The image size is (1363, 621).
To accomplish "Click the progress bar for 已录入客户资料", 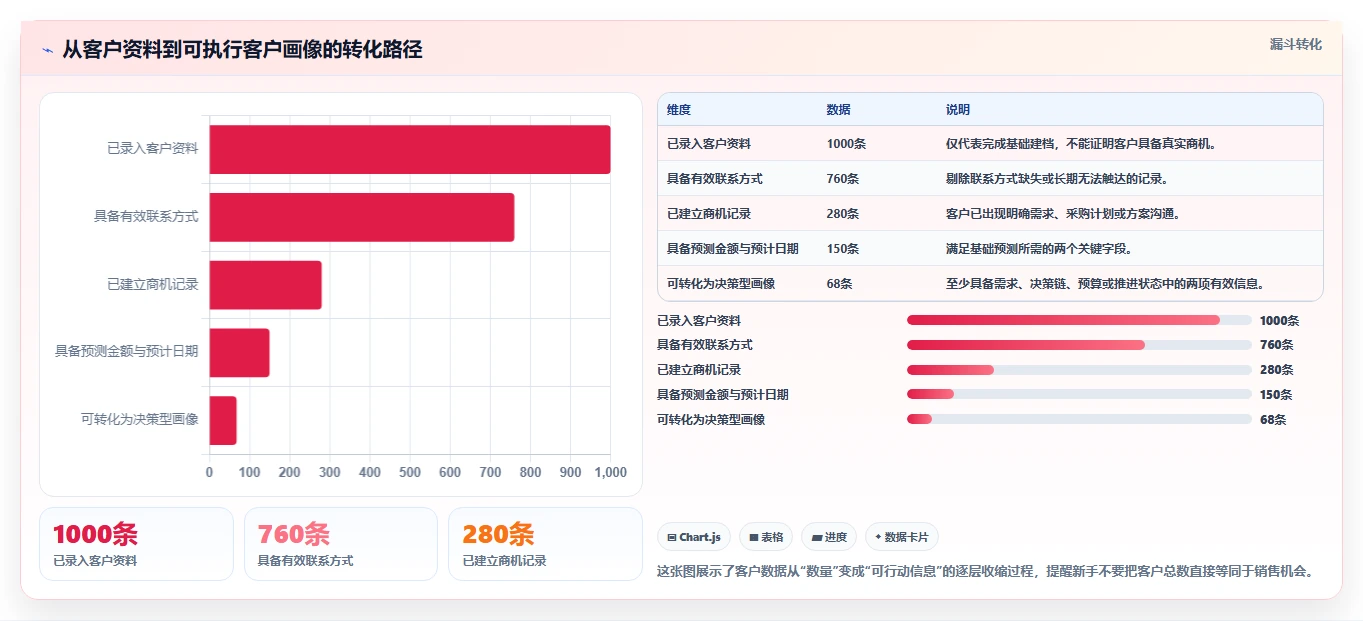I will pos(1079,320).
